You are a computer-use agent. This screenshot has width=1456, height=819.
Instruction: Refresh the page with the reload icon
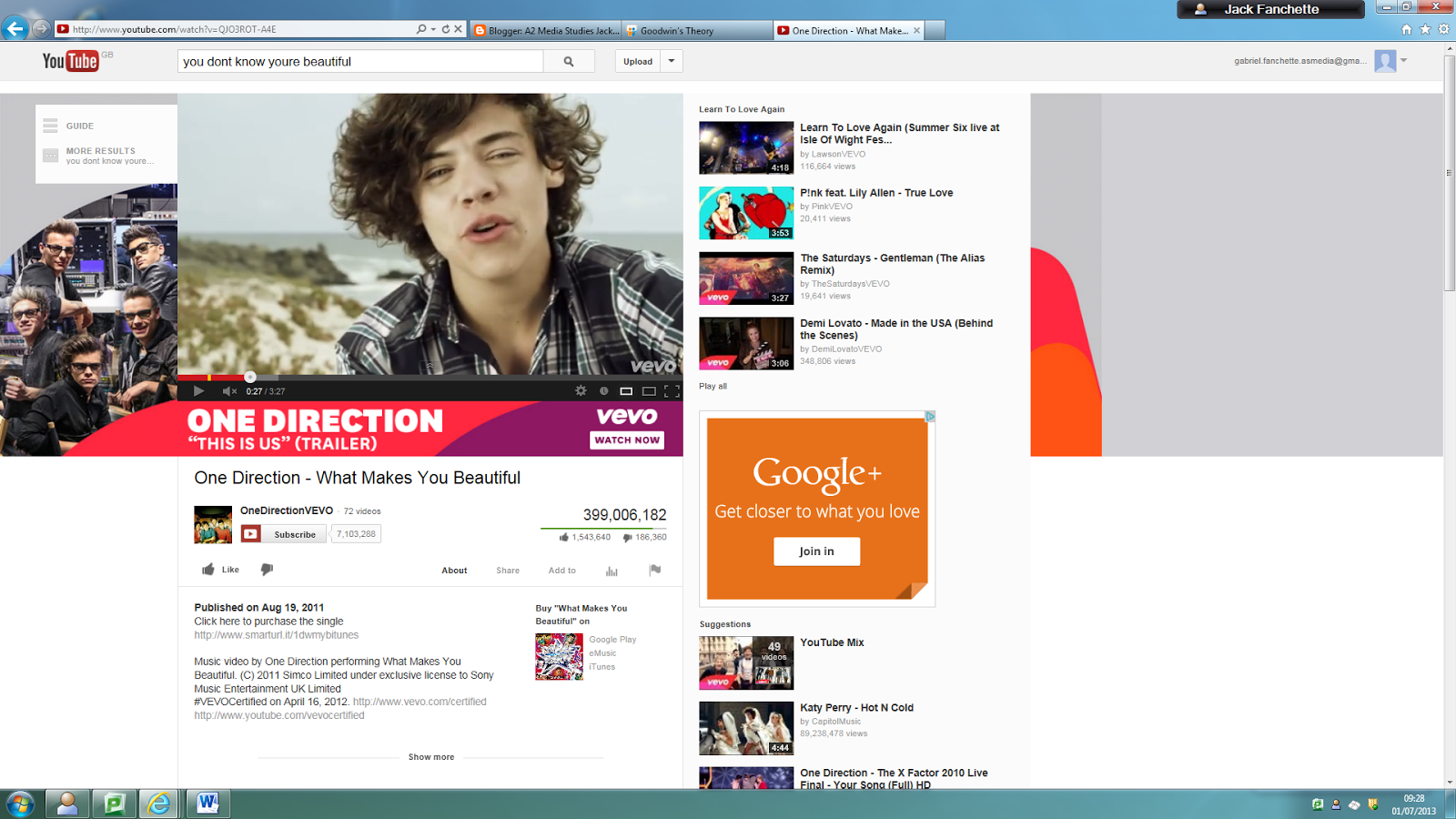click(x=446, y=29)
